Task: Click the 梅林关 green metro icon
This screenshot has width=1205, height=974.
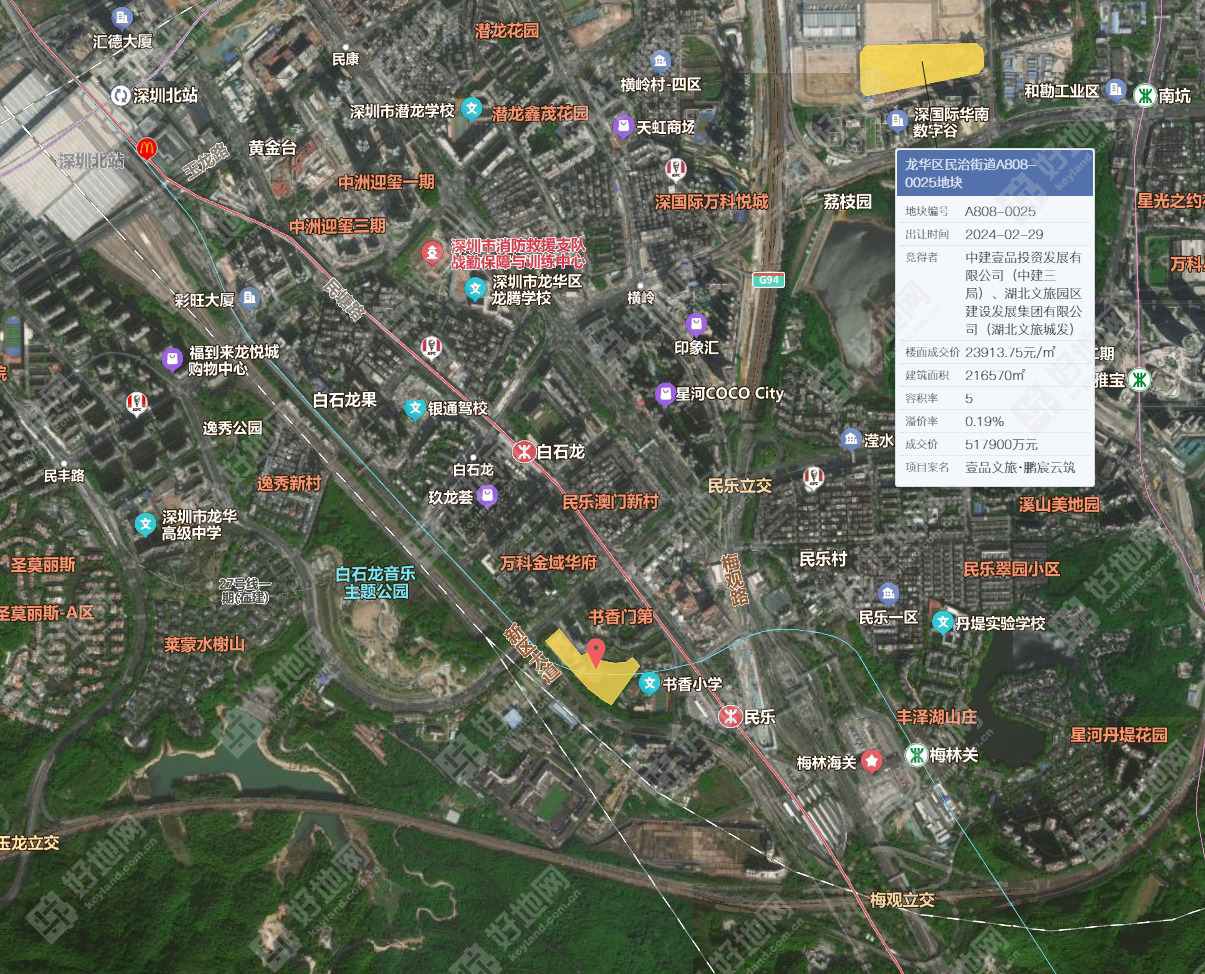Action: click(x=915, y=755)
